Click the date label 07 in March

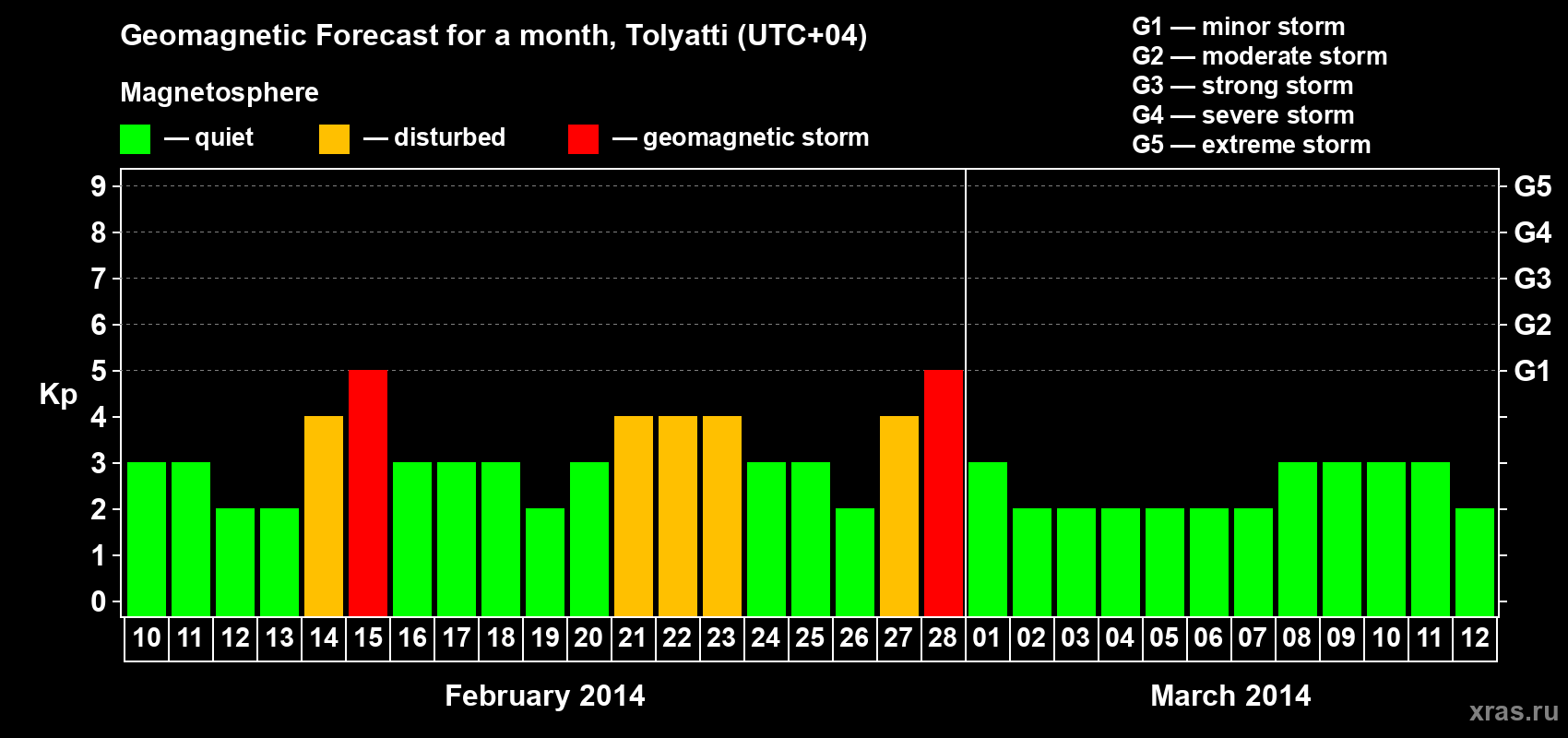pyautogui.click(x=1253, y=638)
